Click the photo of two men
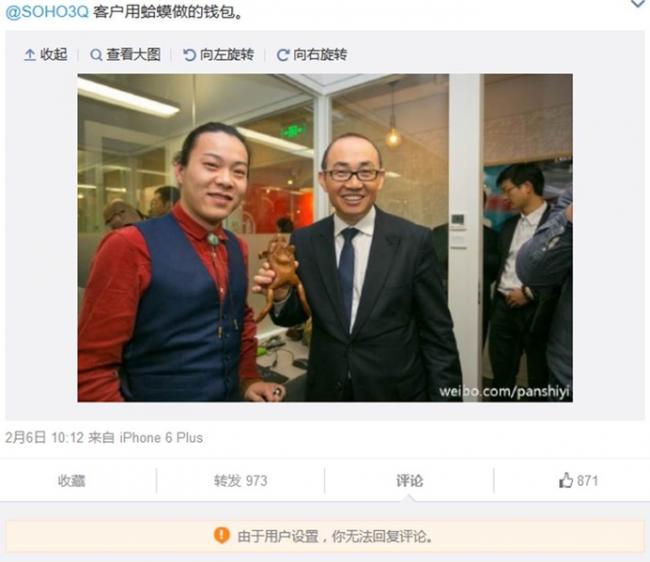The width and height of the screenshot is (650, 562). point(325,238)
